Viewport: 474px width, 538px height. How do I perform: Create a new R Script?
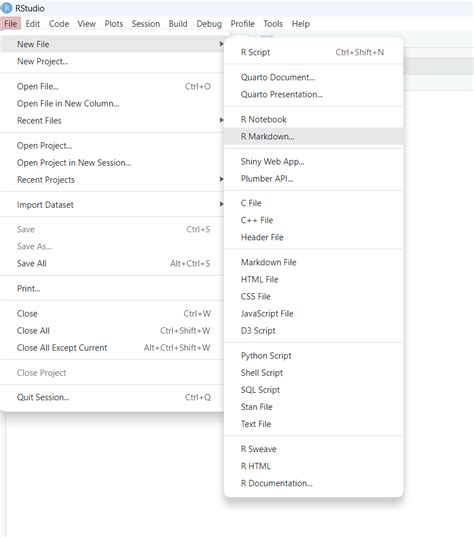pos(313,52)
